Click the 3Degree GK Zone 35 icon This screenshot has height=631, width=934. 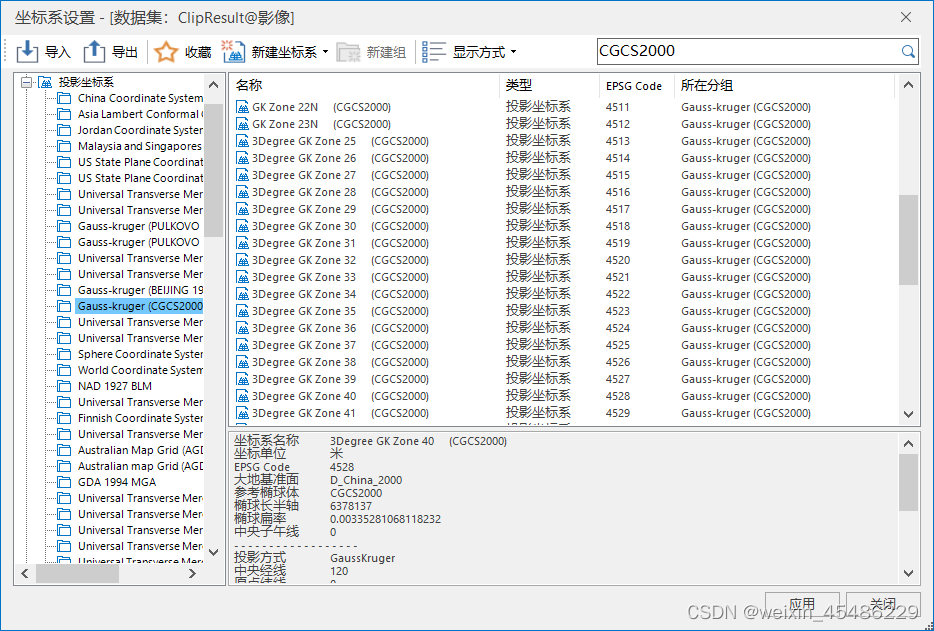(x=242, y=311)
